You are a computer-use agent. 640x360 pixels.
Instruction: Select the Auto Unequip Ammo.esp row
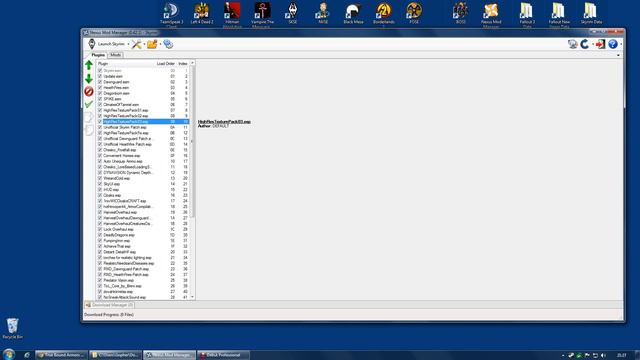(143, 162)
